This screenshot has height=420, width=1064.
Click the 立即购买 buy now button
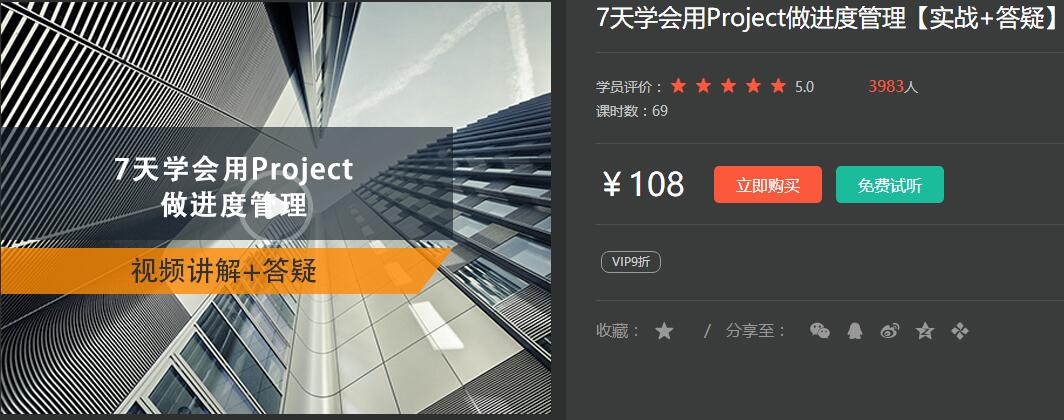767,185
